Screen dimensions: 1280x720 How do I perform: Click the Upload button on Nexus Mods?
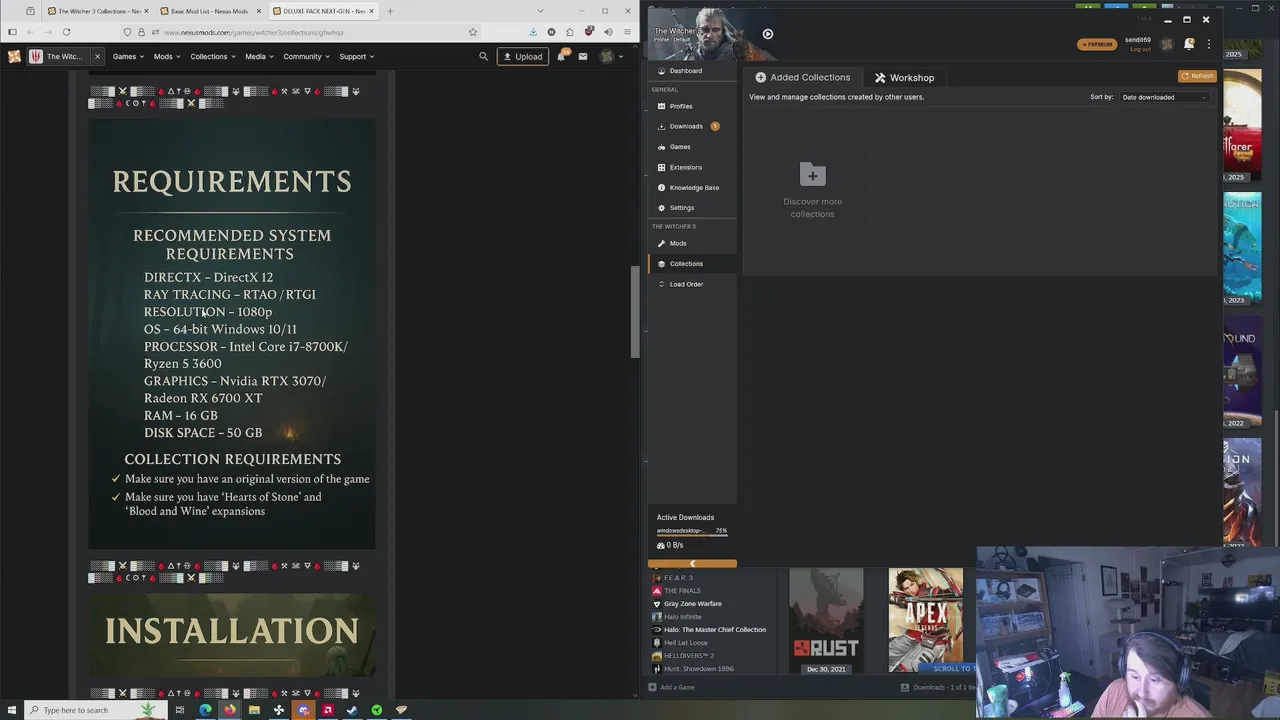523,57
